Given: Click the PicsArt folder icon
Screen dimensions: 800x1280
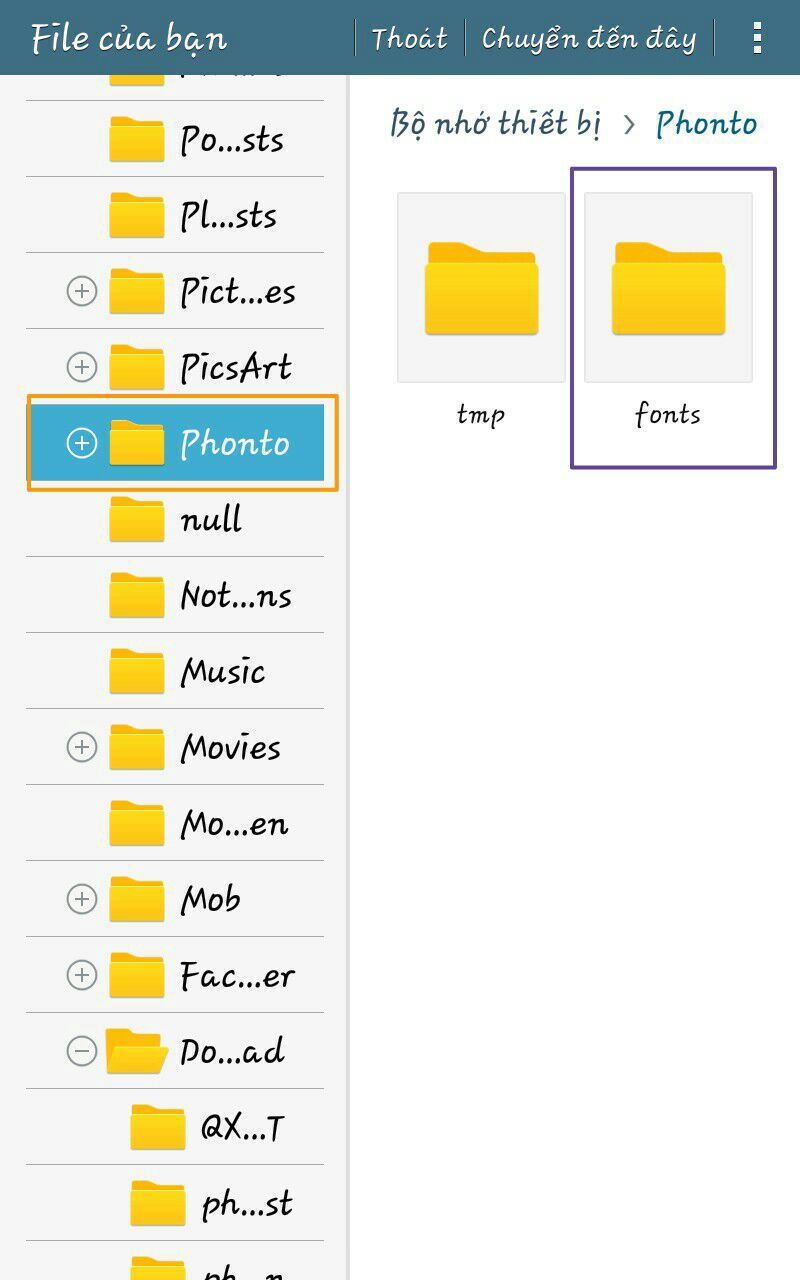Looking at the screenshot, I should click(x=136, y=367).
